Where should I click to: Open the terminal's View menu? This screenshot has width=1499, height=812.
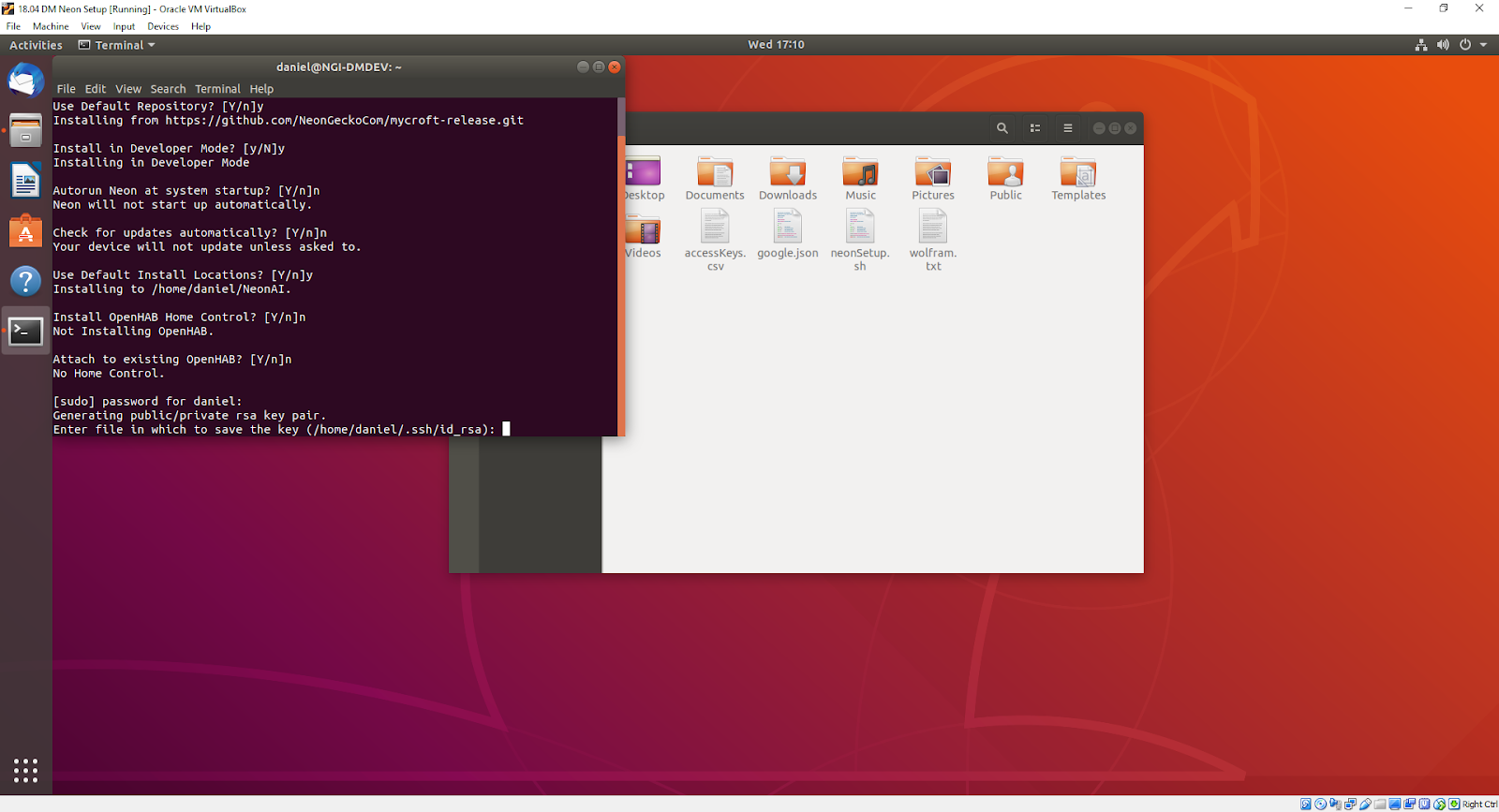click(128, 89)
